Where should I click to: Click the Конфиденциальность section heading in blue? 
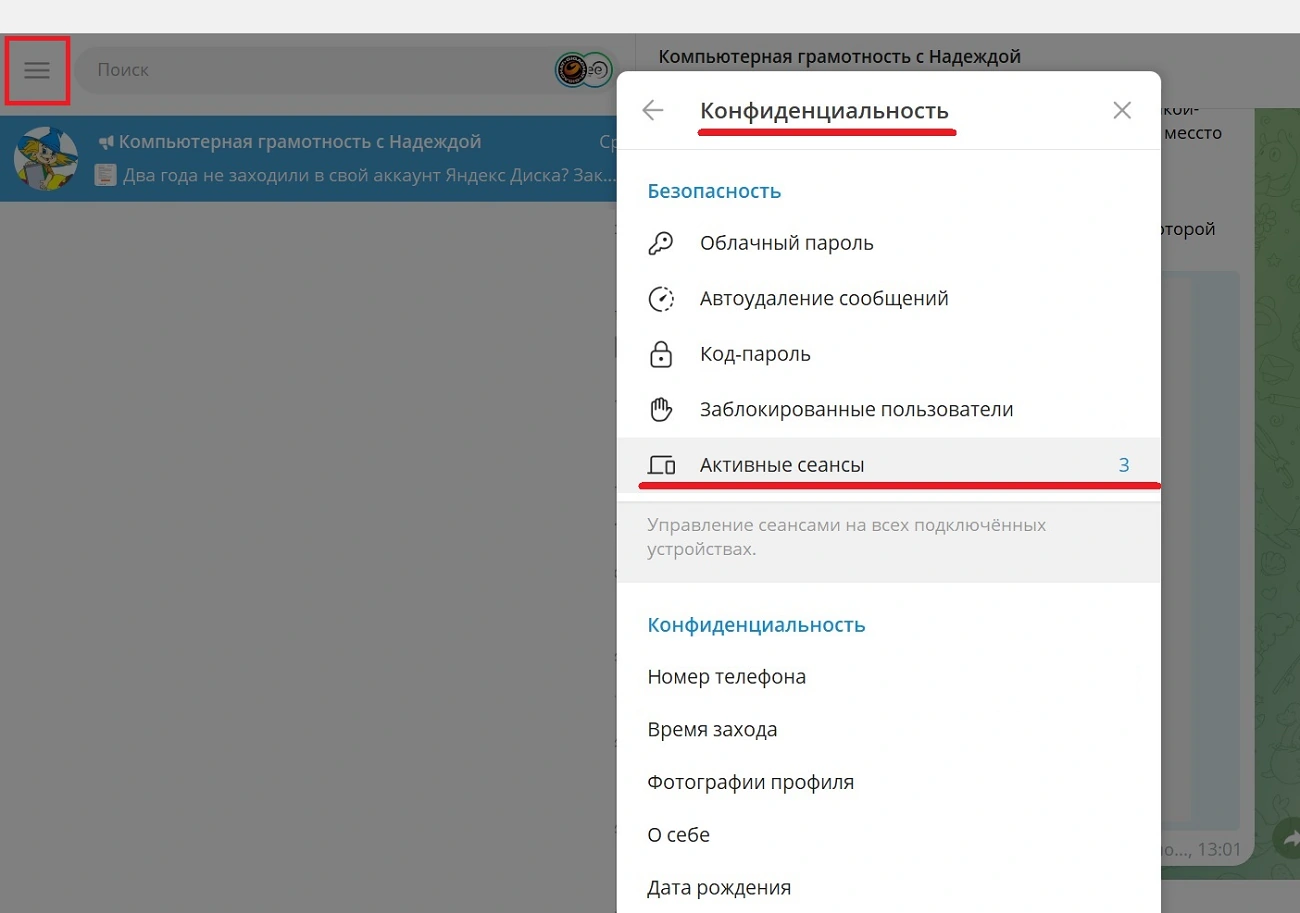(x=756, y=625)
